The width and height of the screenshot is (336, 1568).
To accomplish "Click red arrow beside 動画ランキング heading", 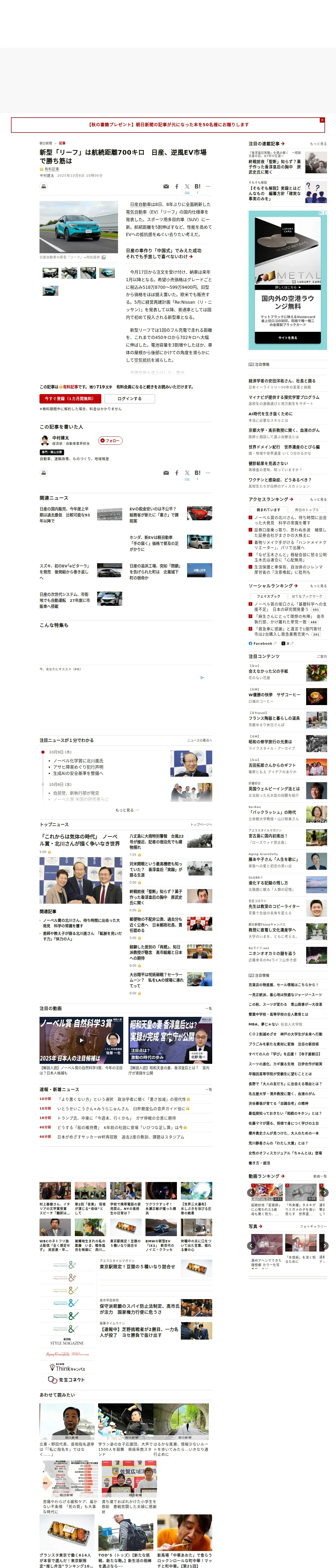I will coord(283,1176).
